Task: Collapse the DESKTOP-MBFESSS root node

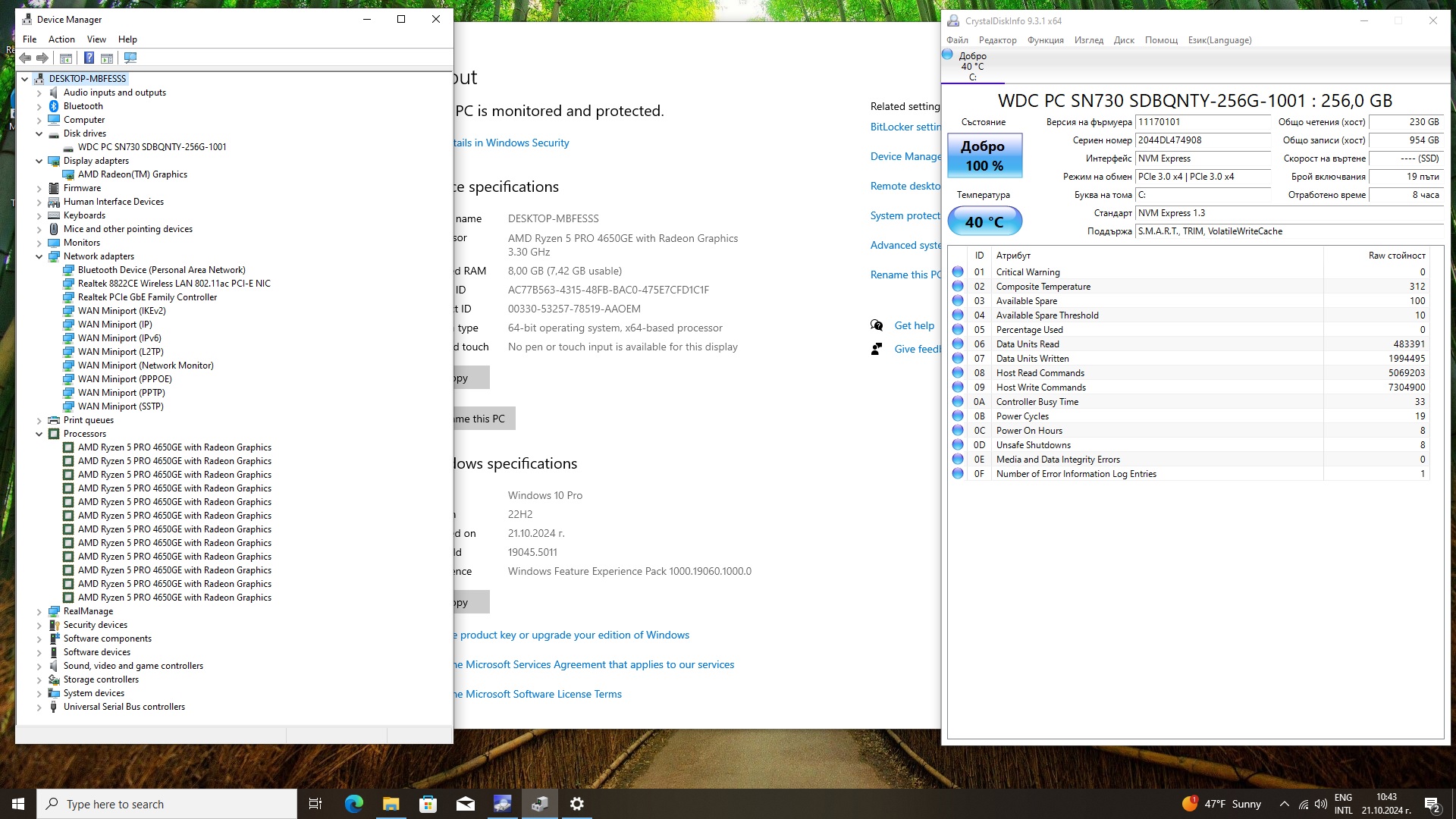Action: click(x=25, y=79)
